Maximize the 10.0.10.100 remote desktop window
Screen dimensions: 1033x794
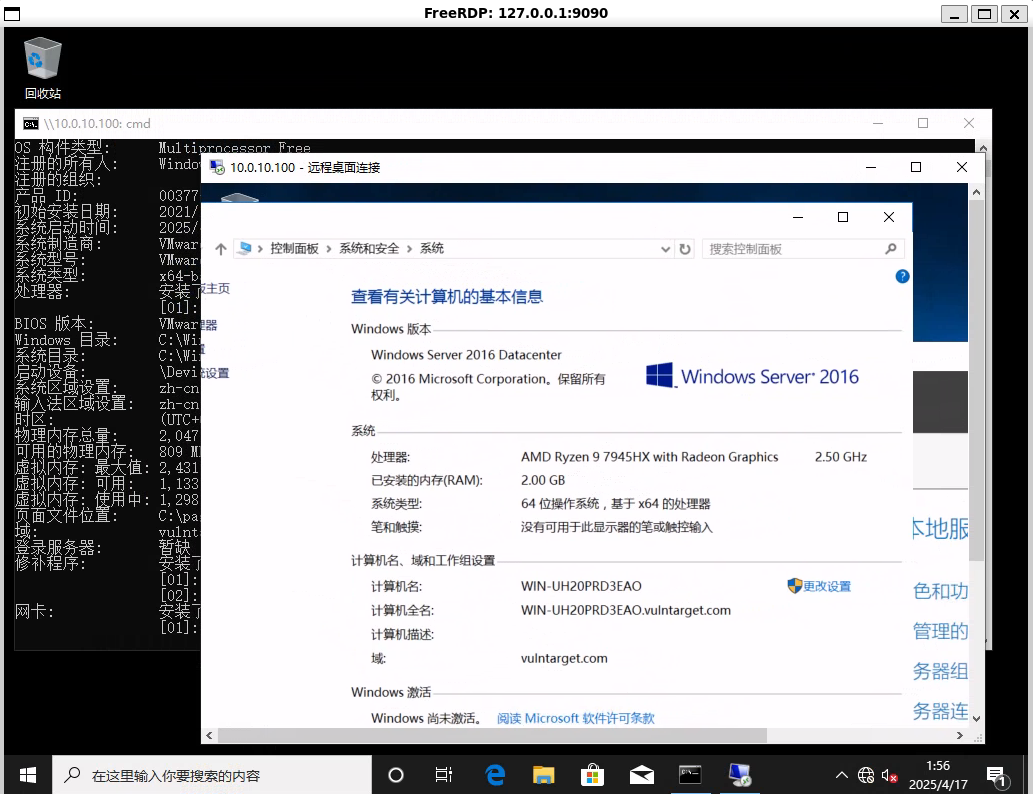click(x=916, y=167)
